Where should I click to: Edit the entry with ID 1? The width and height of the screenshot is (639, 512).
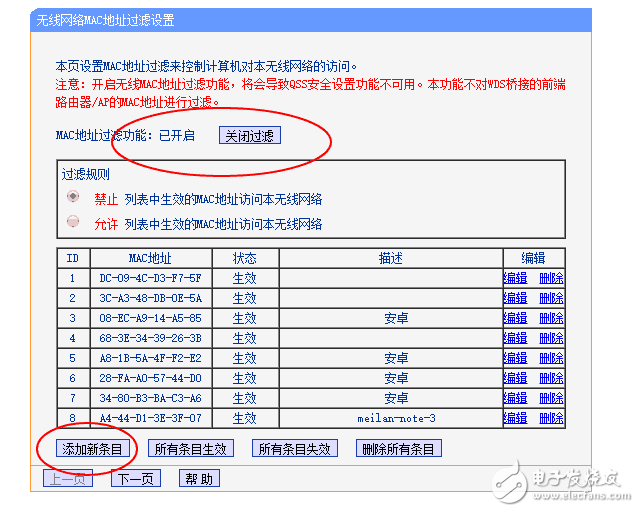pyautogui.click(x=515, y=278)
